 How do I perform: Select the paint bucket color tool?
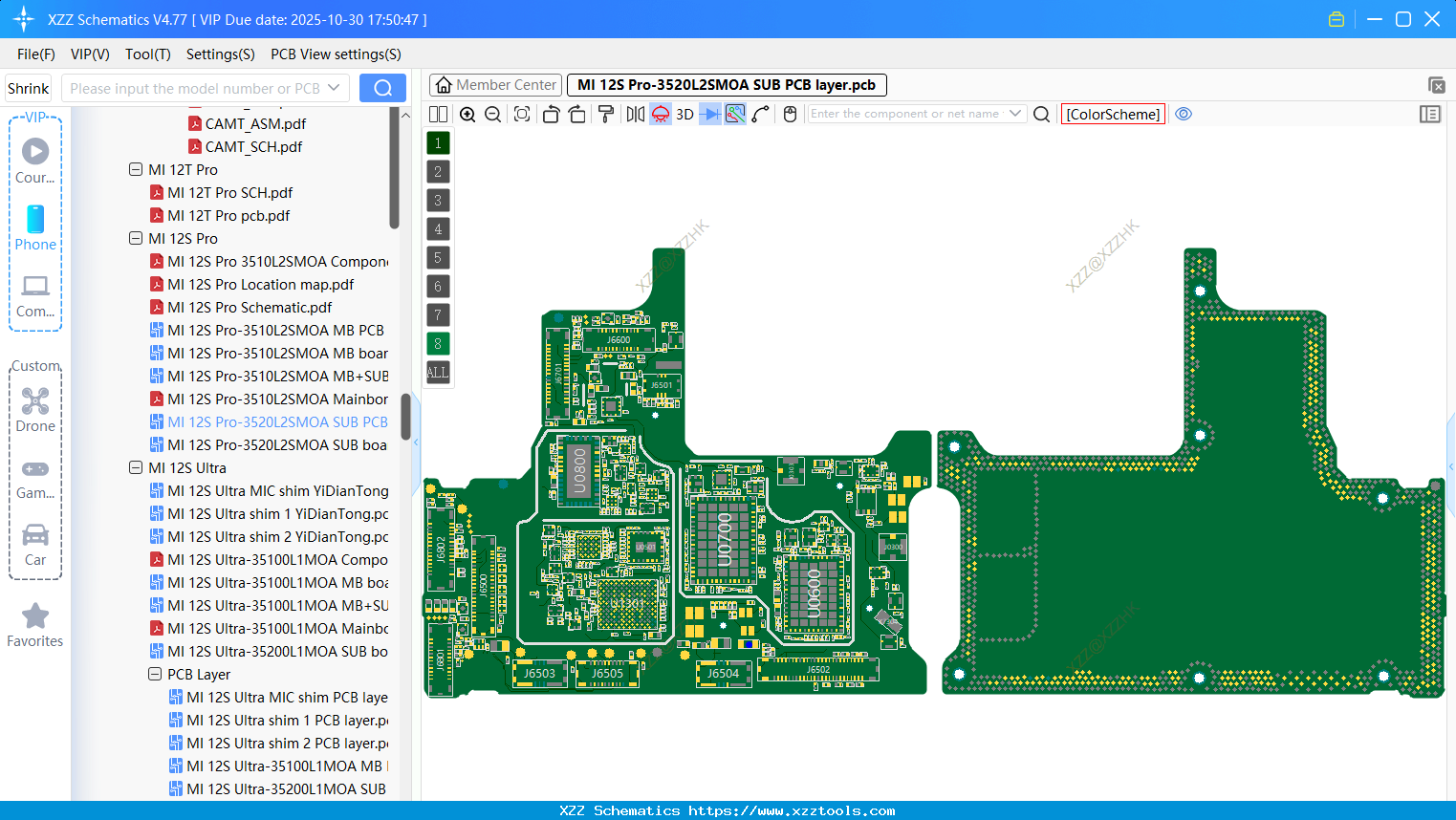(x=606, y=114)
